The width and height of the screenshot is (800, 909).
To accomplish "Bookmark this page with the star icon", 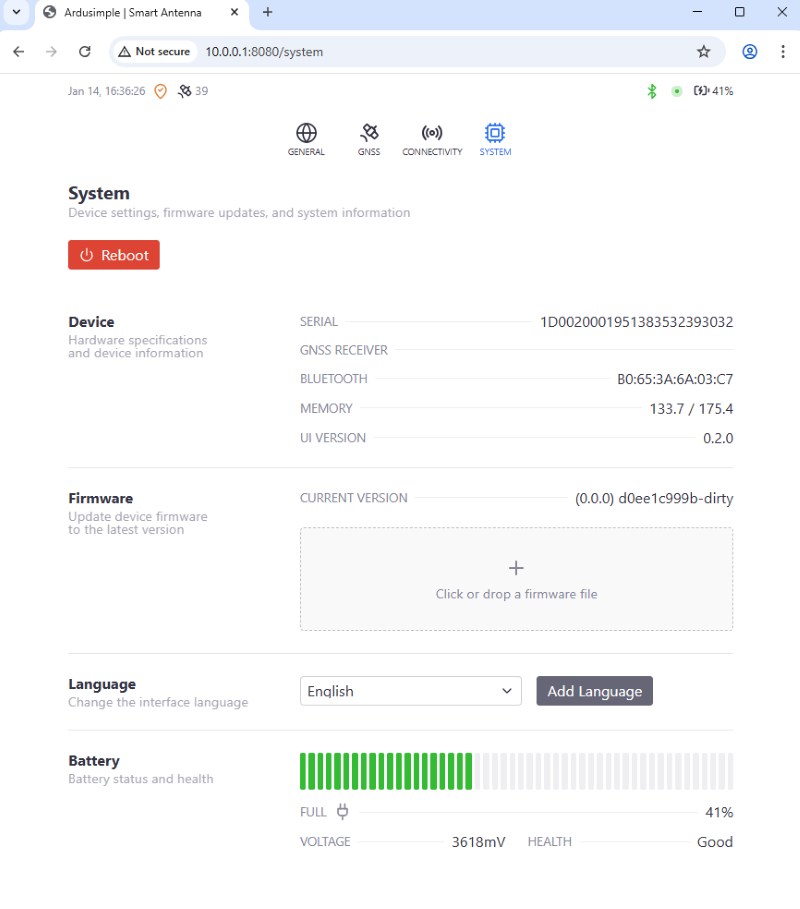I will 703,52.
